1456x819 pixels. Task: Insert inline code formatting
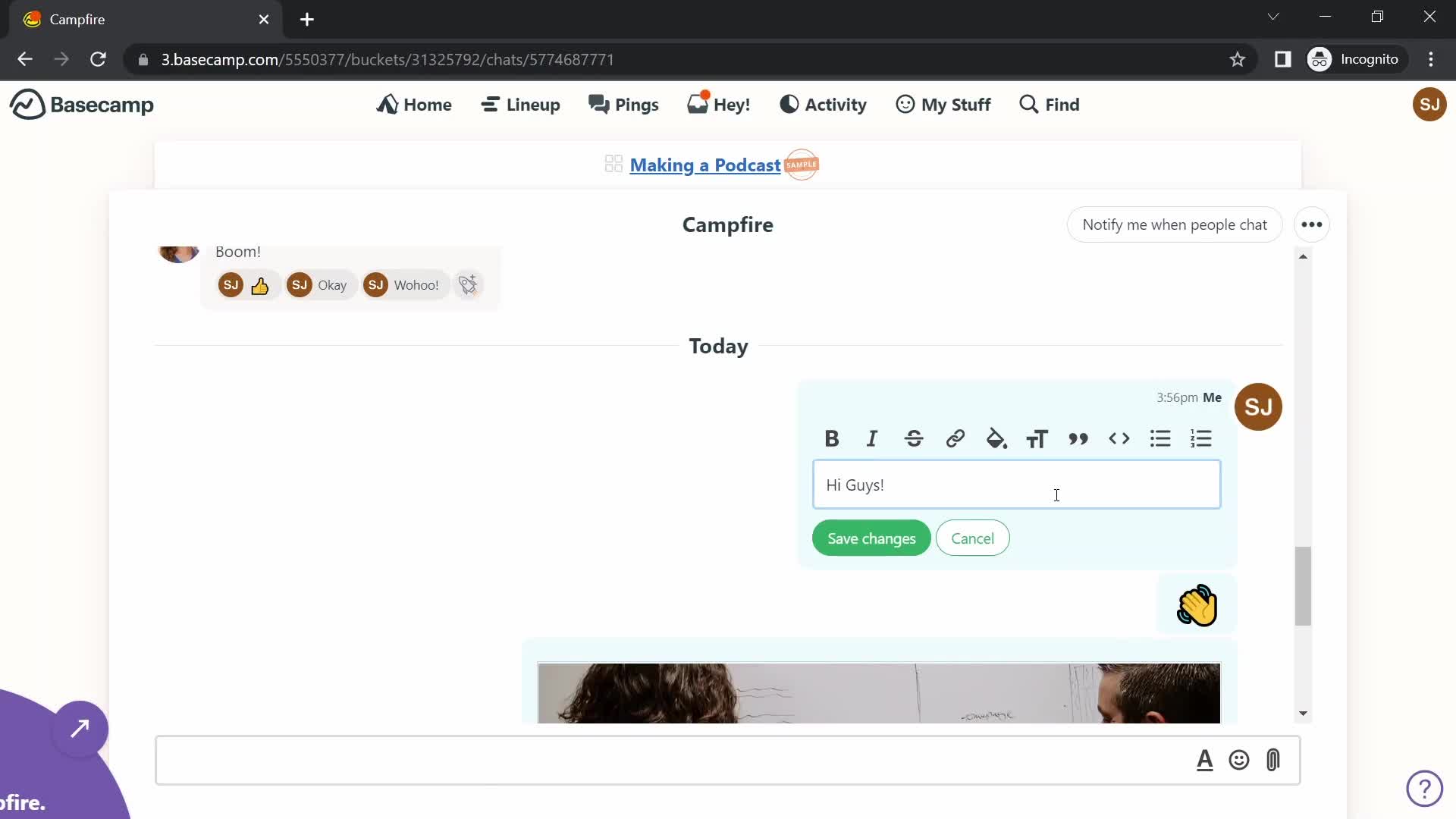coord(1119,438)
